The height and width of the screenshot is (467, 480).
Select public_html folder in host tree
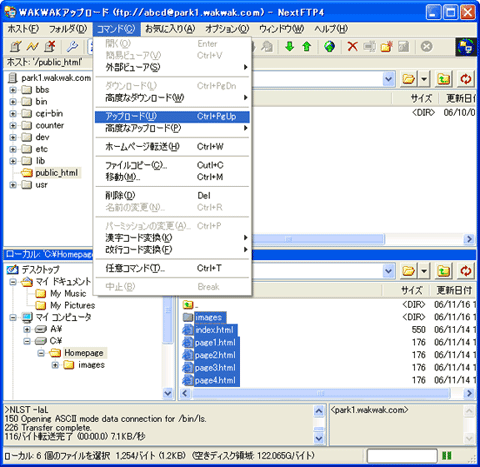click(57, 173)
